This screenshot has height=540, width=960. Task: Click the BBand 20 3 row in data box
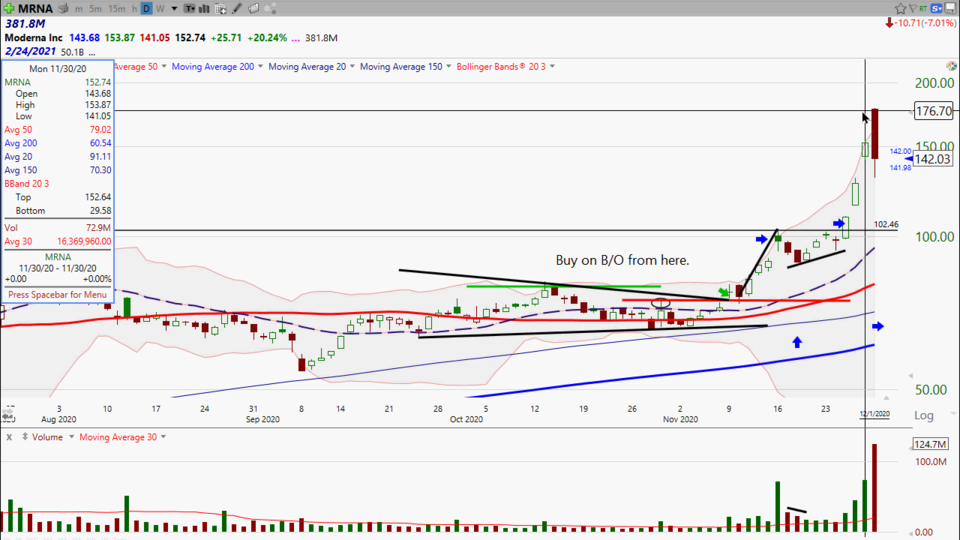click(58, 184)
